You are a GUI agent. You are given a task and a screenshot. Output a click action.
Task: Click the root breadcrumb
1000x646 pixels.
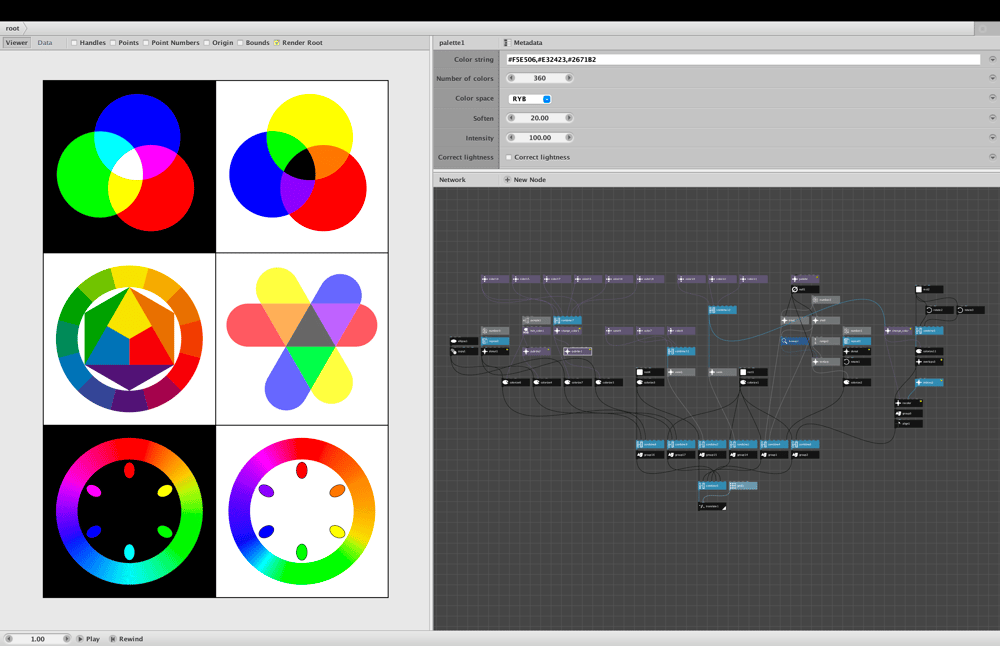coord(13,28)
